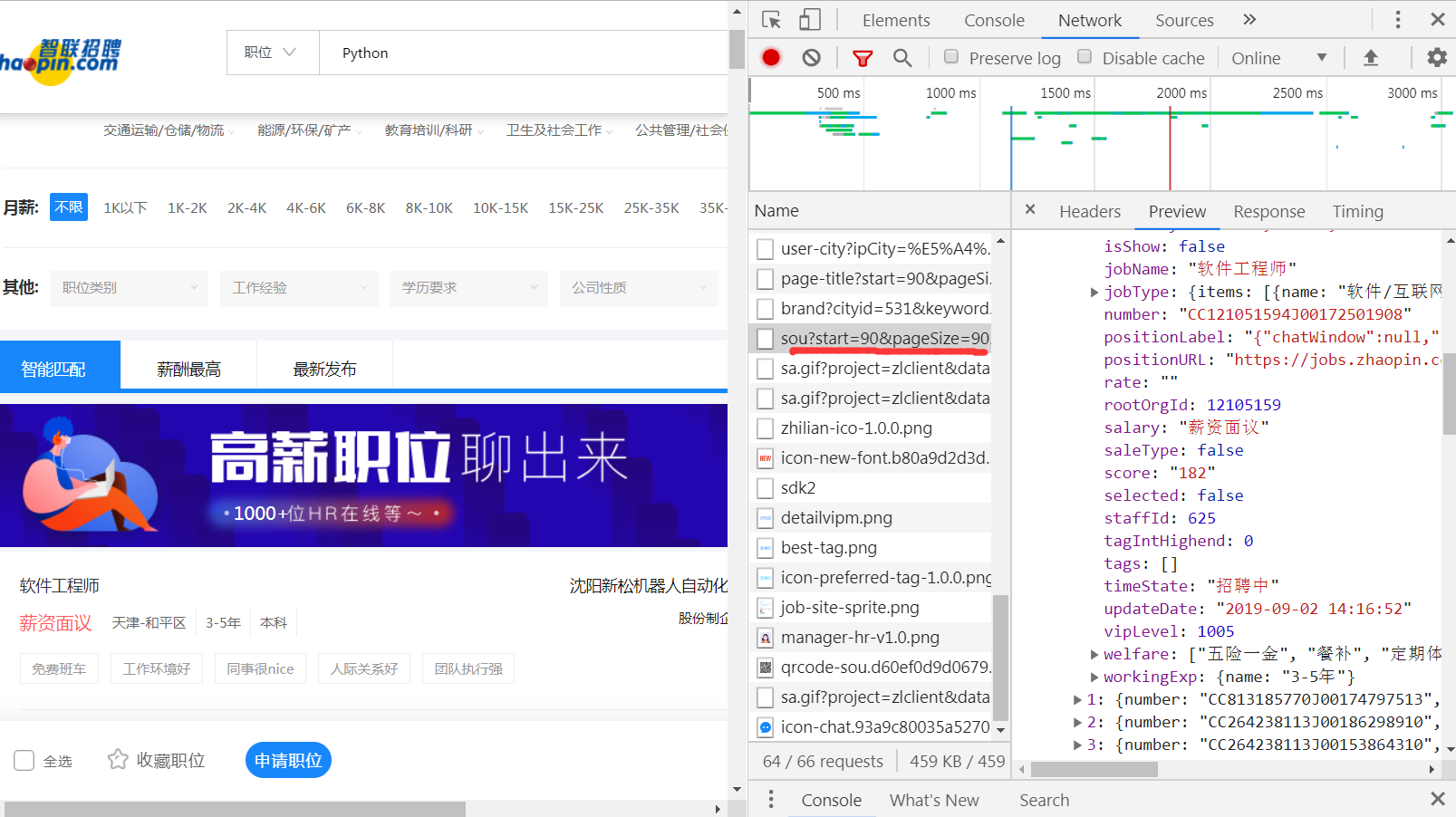Open the 职位类别 filter dropdown
This screenshot has height=817, width=1456.
pos(129,288)
